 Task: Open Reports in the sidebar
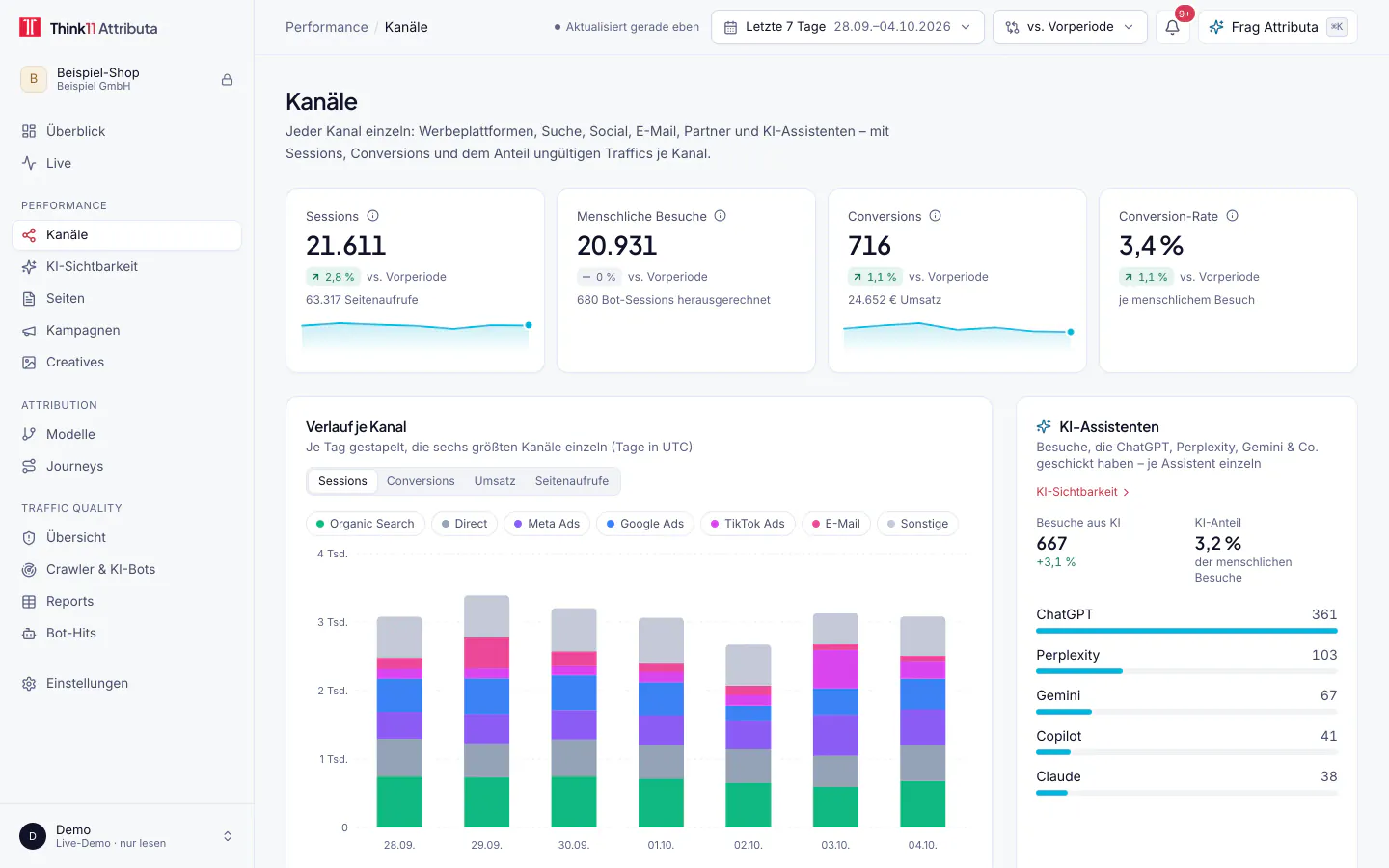[x=126, y=601]
